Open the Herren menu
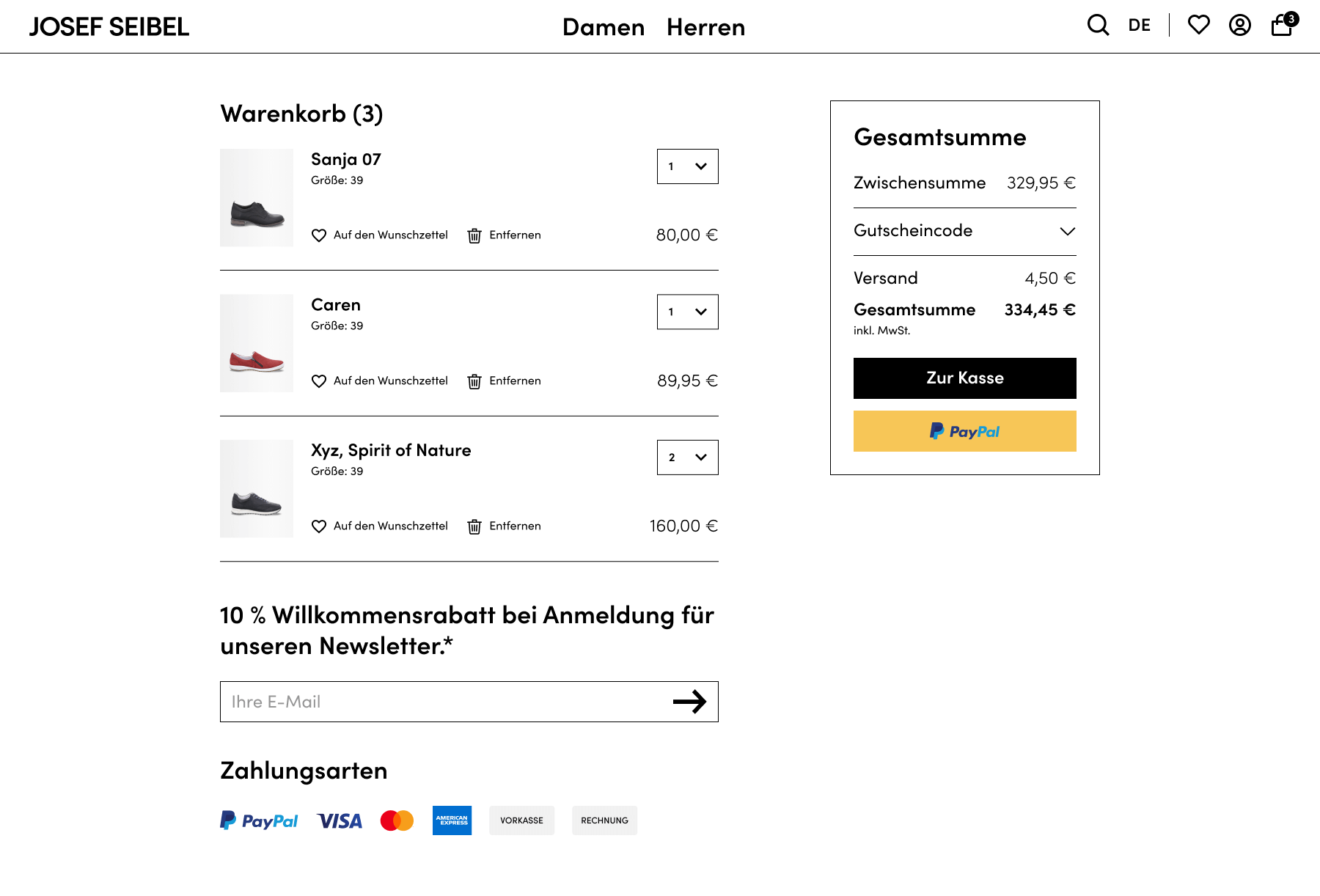The image size is (1320, 896). [x=705, y=27]
